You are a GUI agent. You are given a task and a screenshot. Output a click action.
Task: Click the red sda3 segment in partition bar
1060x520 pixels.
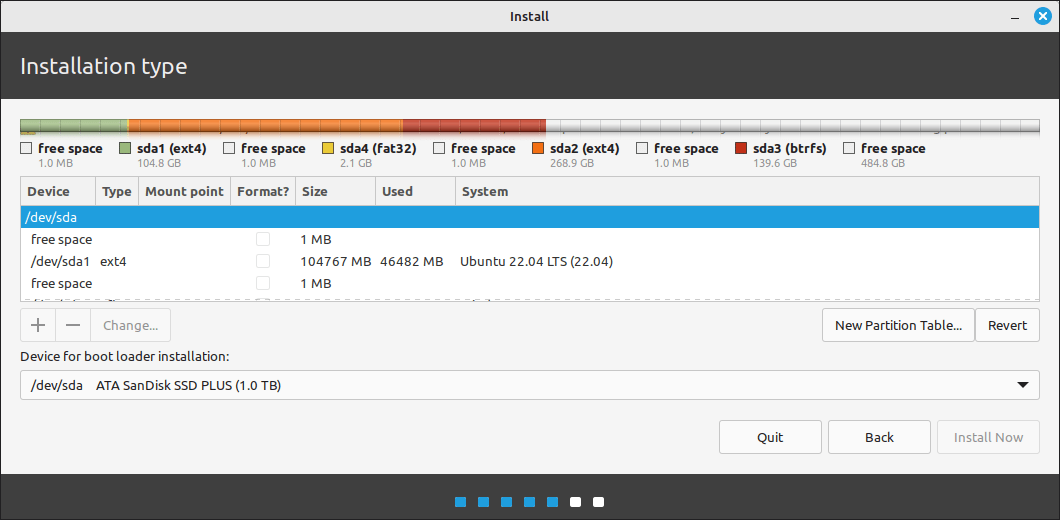coord(474,126)
